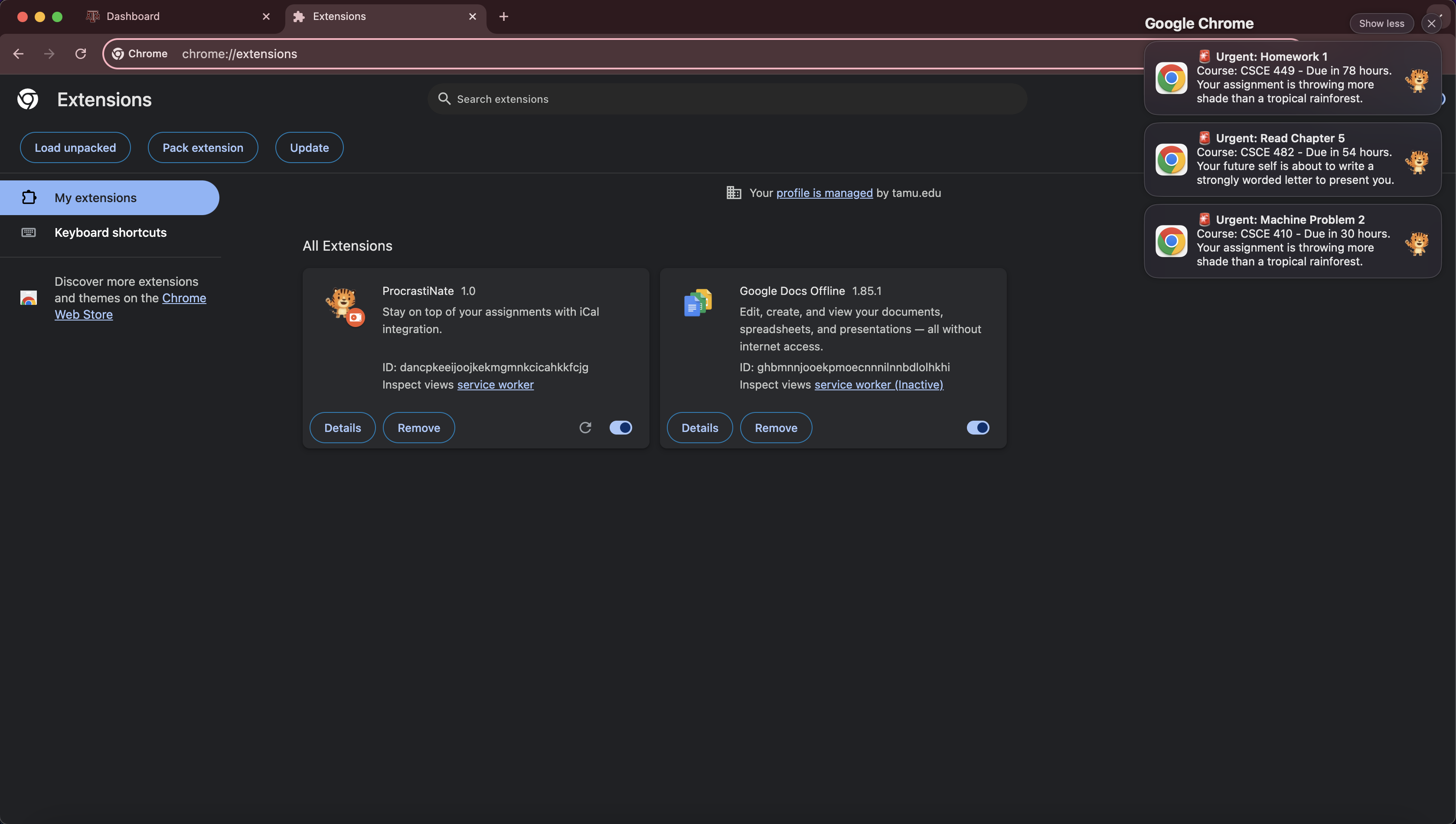Remove Google Docs Offline extension

click(776, 428)
